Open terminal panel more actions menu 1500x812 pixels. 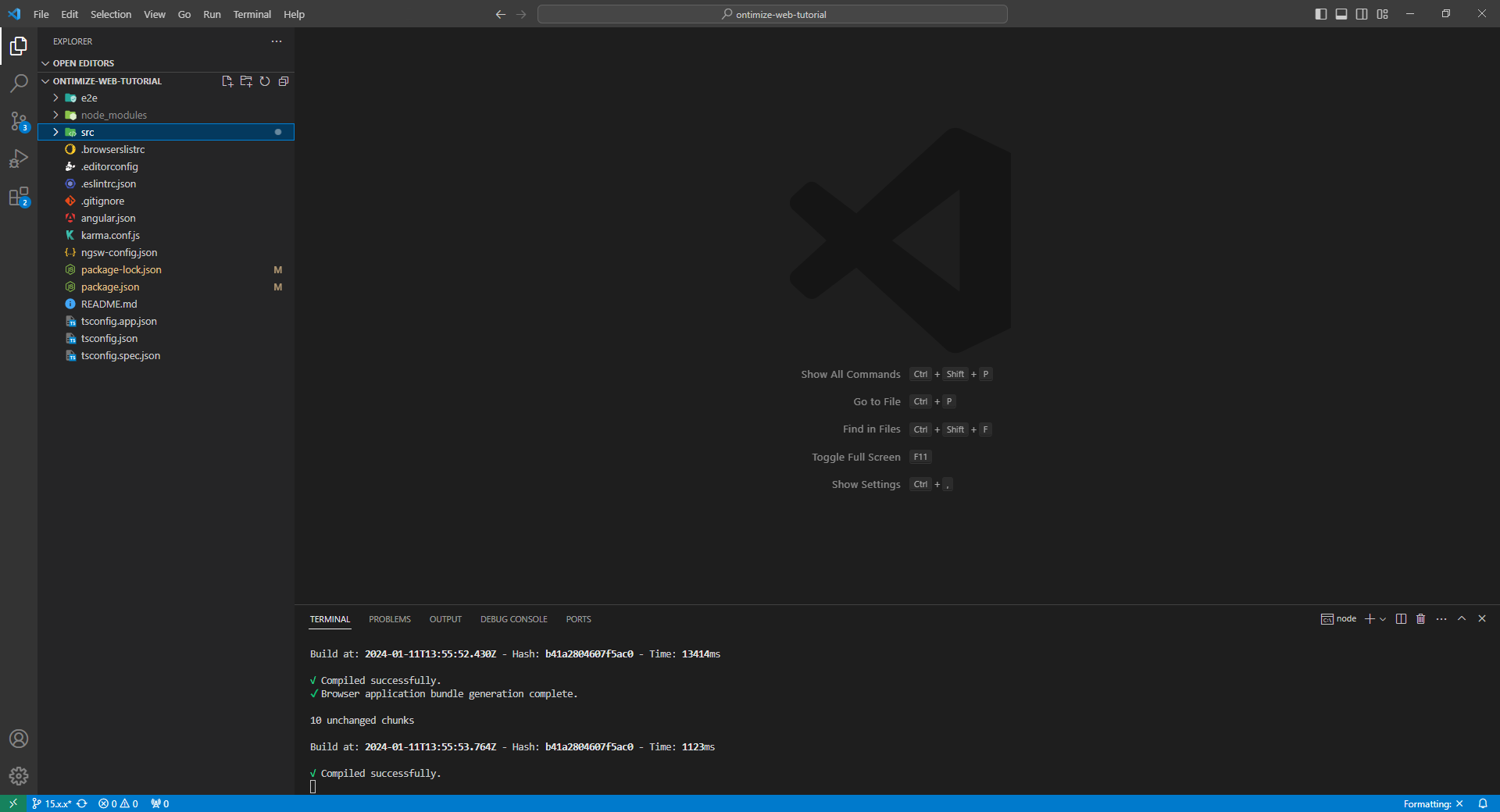(x=1441, y=619)
